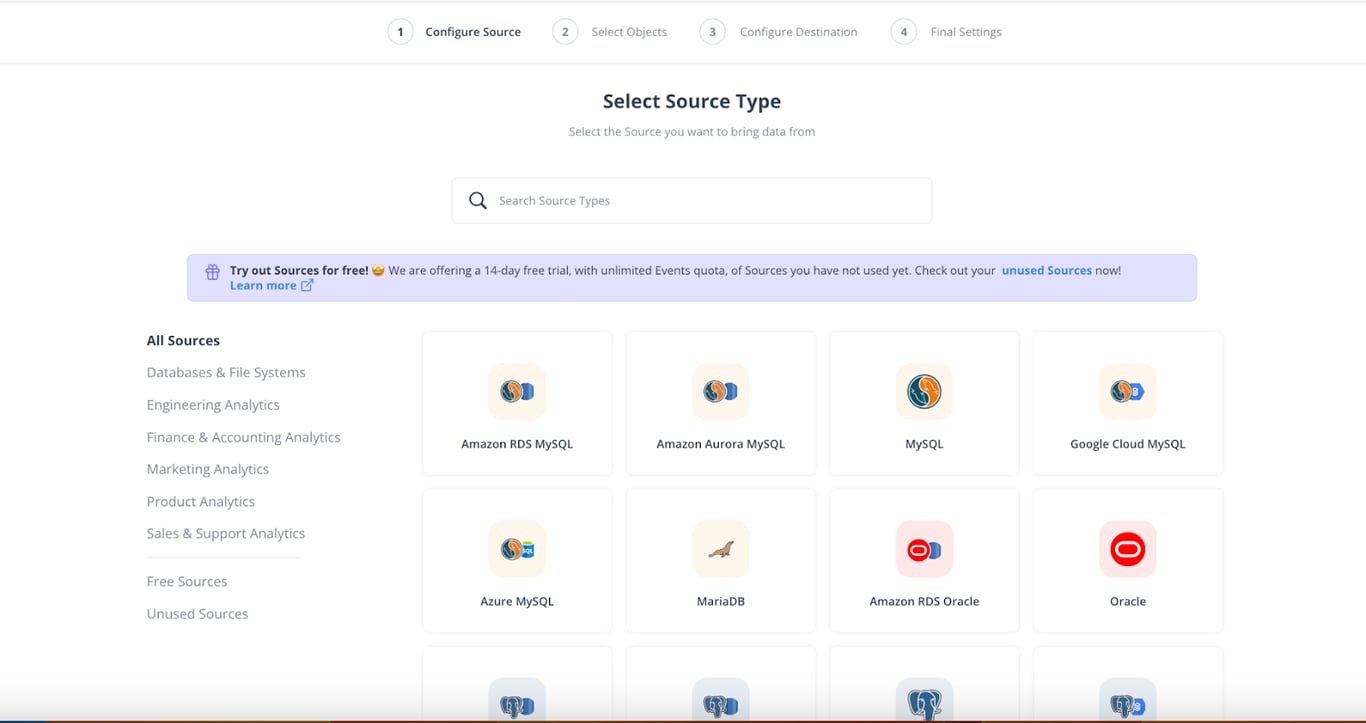Click the Amazon RDS Oracle label
The image size is (1366, 723).
point(924,602)
